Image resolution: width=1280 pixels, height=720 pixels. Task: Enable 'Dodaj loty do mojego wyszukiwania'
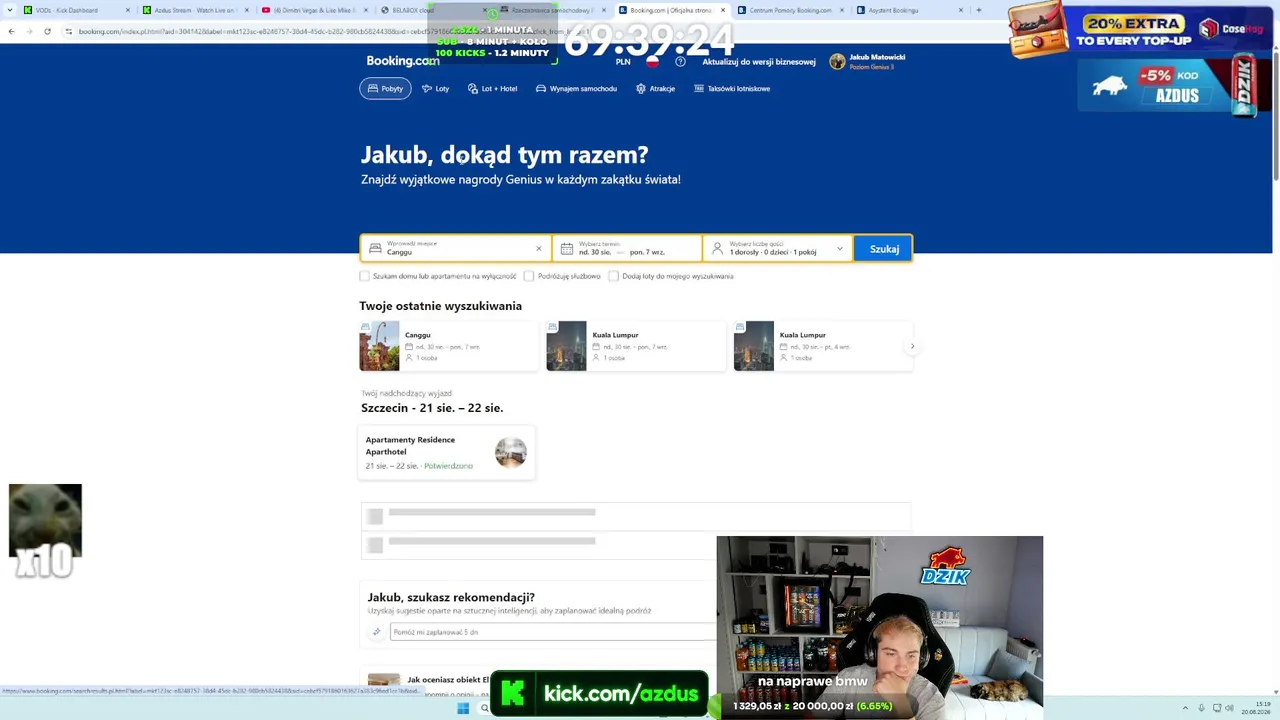pyautogui.click(x=613, y=276)
